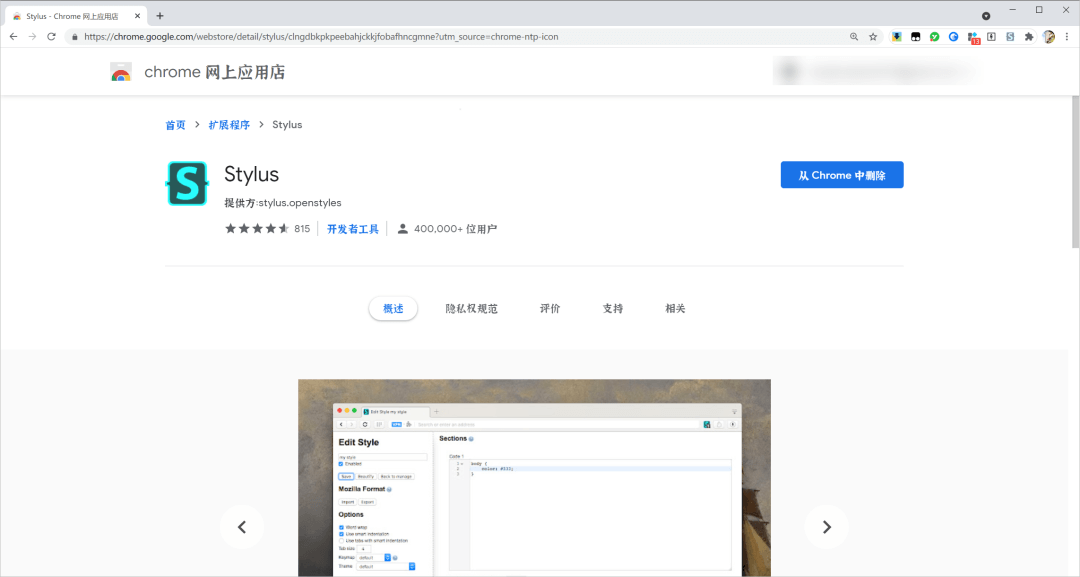
Task: Show next screenshot with right arrow
Action: pos(827,527)
